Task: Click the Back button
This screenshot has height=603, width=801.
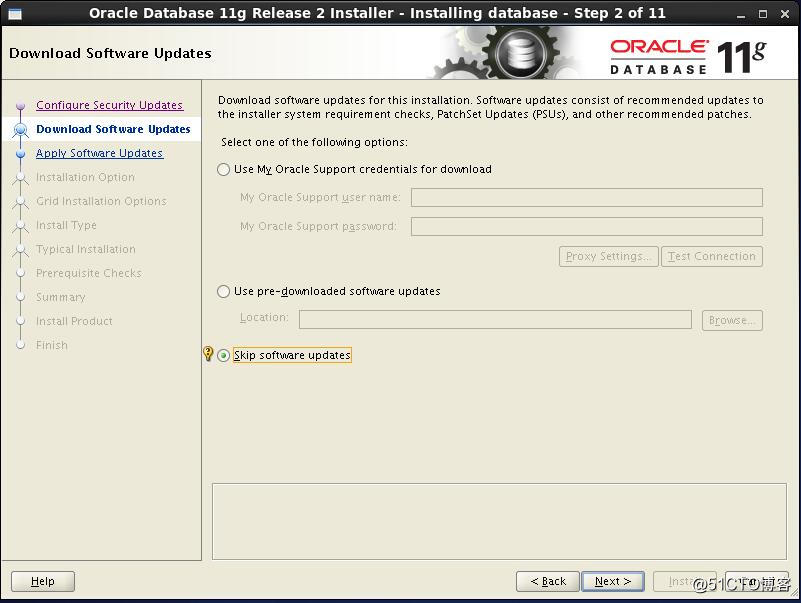Action: [x=548, y=582]
